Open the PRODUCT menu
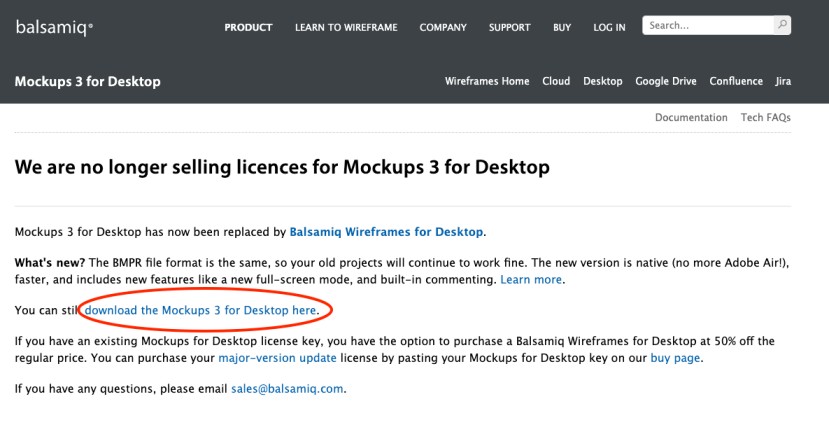The width and height of the screenshot is (829, 434). click(248, 28)
